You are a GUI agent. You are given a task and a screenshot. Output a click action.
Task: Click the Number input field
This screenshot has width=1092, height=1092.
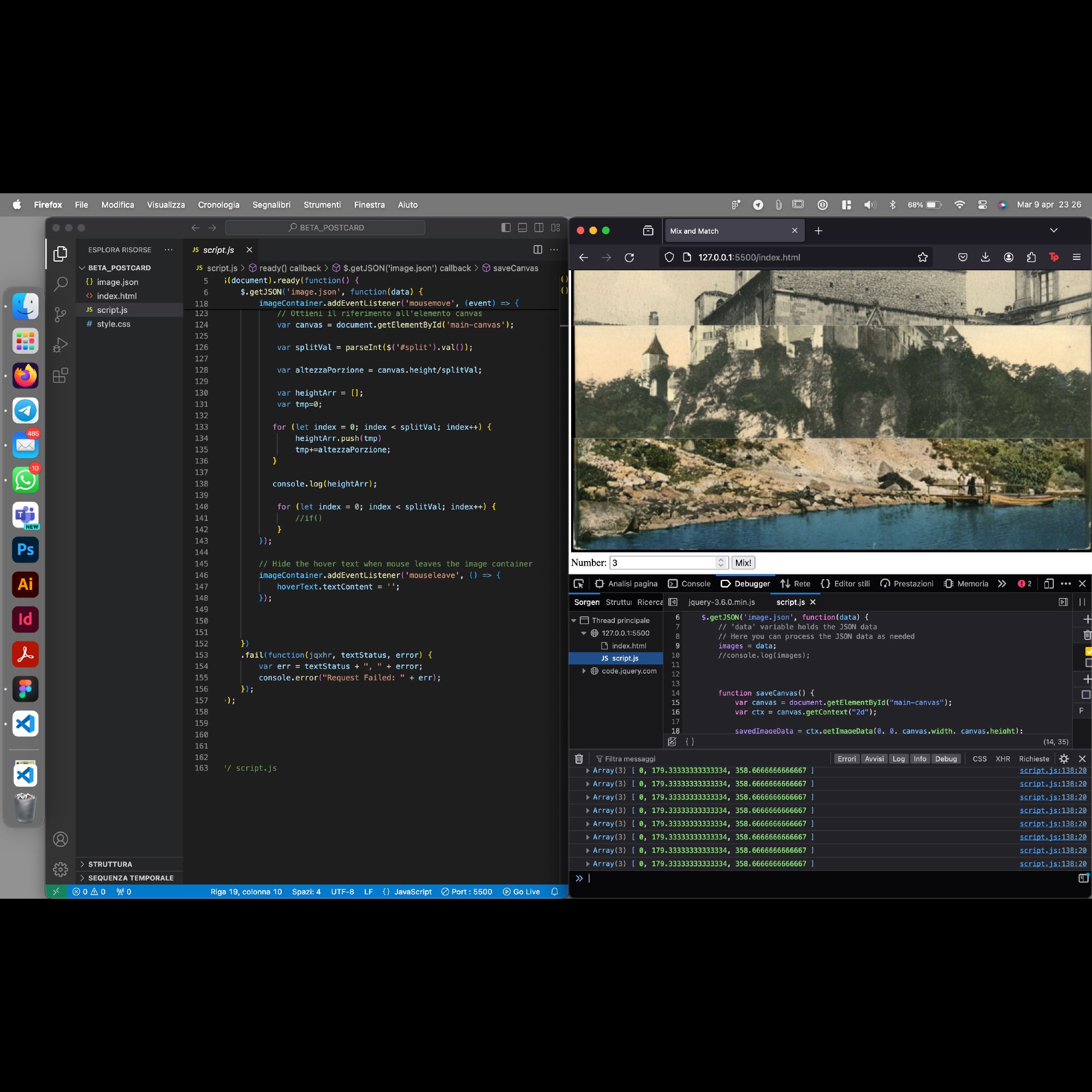coord(669,563)
